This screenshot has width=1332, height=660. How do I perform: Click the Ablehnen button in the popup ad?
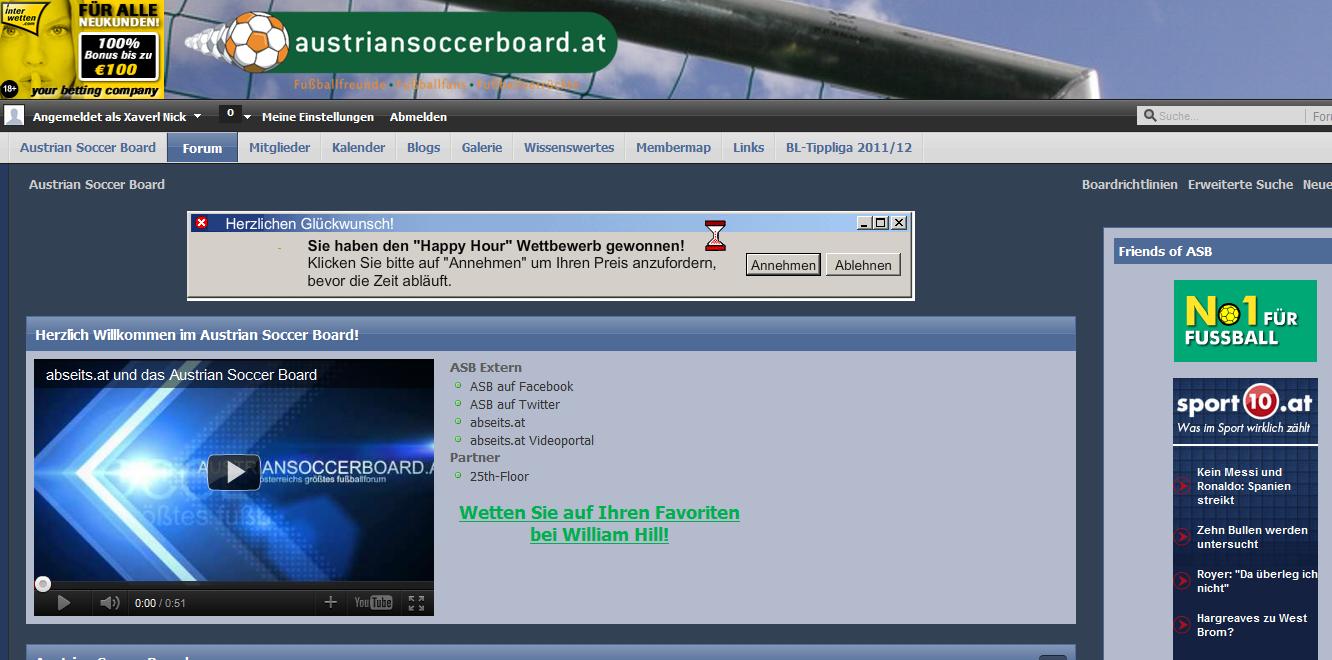coord(863,265)
